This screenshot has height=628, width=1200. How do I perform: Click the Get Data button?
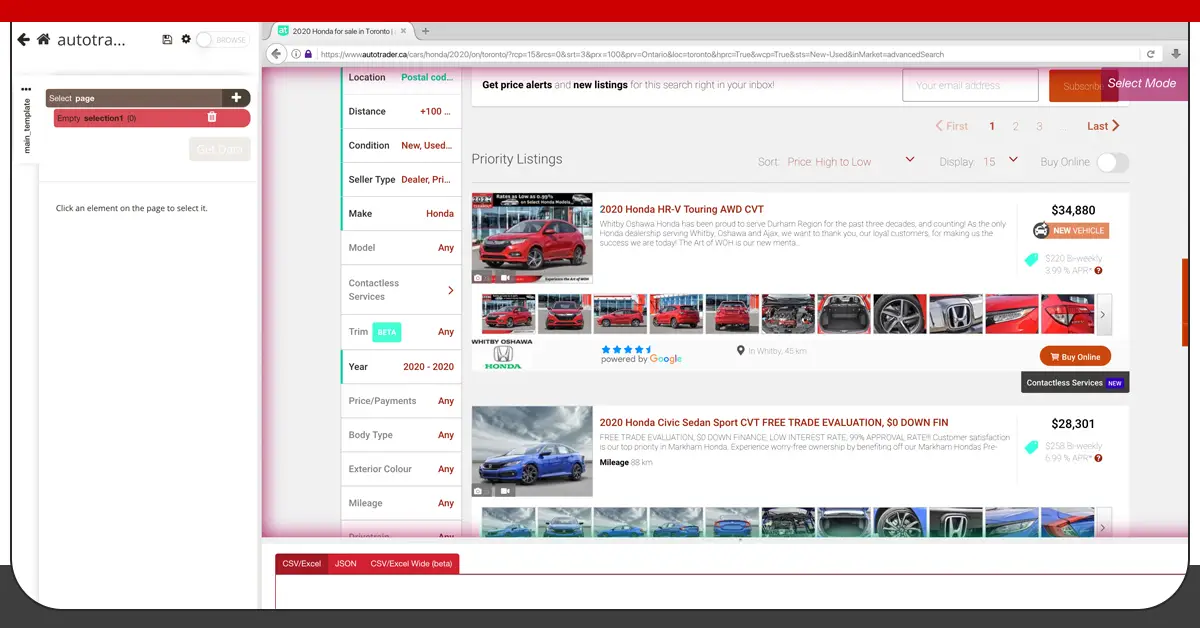219,149
